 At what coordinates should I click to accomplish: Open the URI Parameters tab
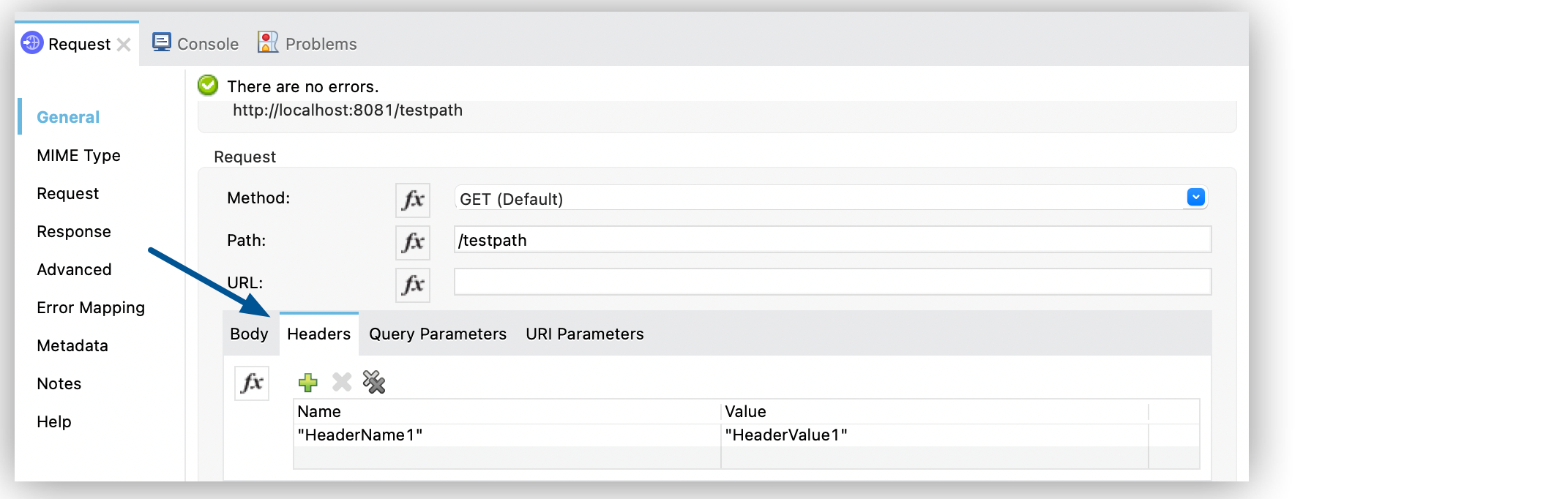[x=584, y=334]
